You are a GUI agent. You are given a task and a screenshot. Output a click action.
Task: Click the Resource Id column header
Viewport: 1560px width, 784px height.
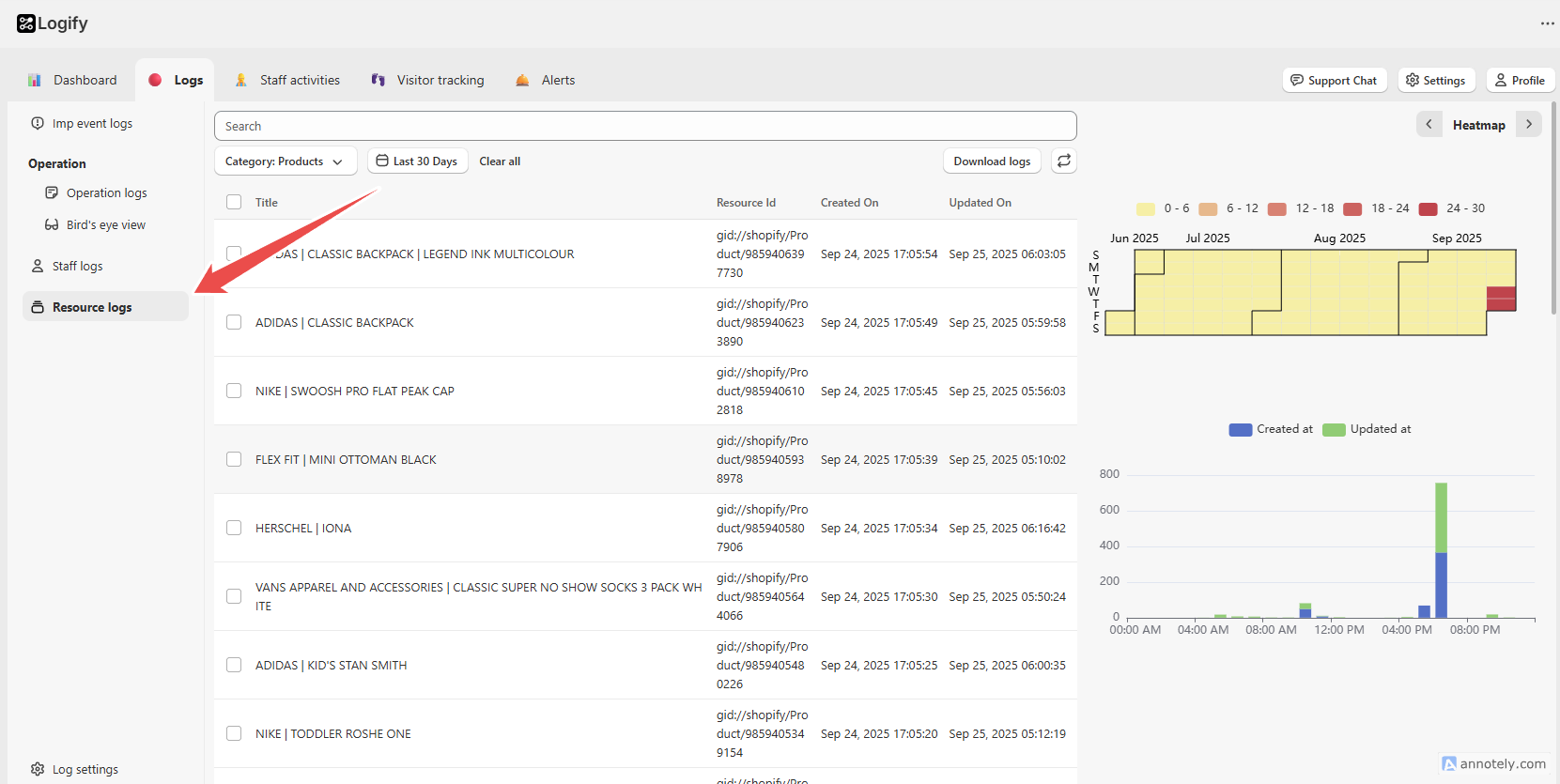(746, 202)
